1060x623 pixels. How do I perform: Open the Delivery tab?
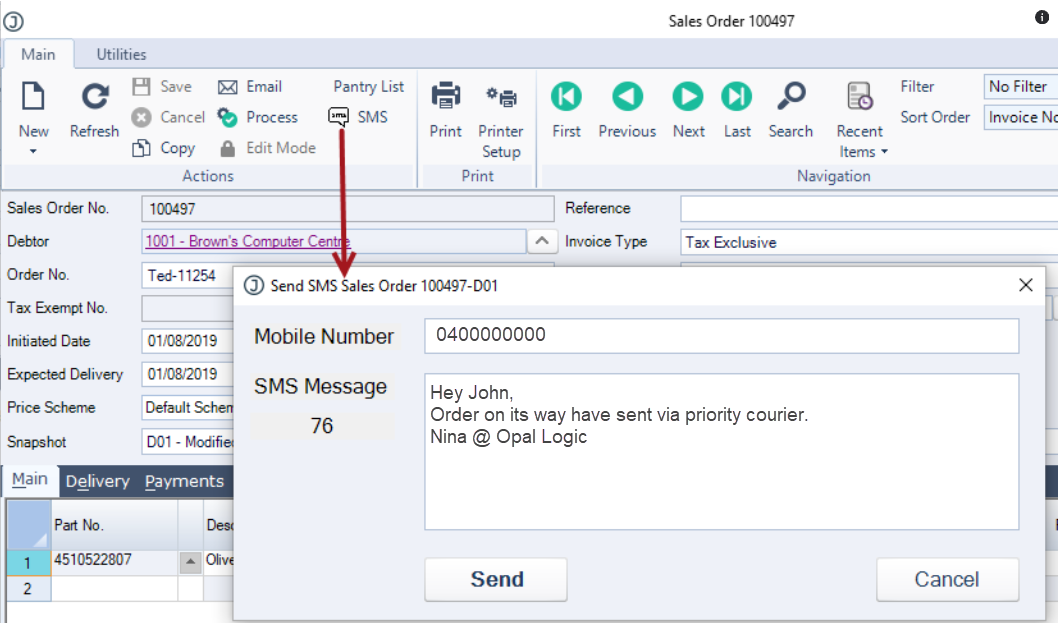97,481
